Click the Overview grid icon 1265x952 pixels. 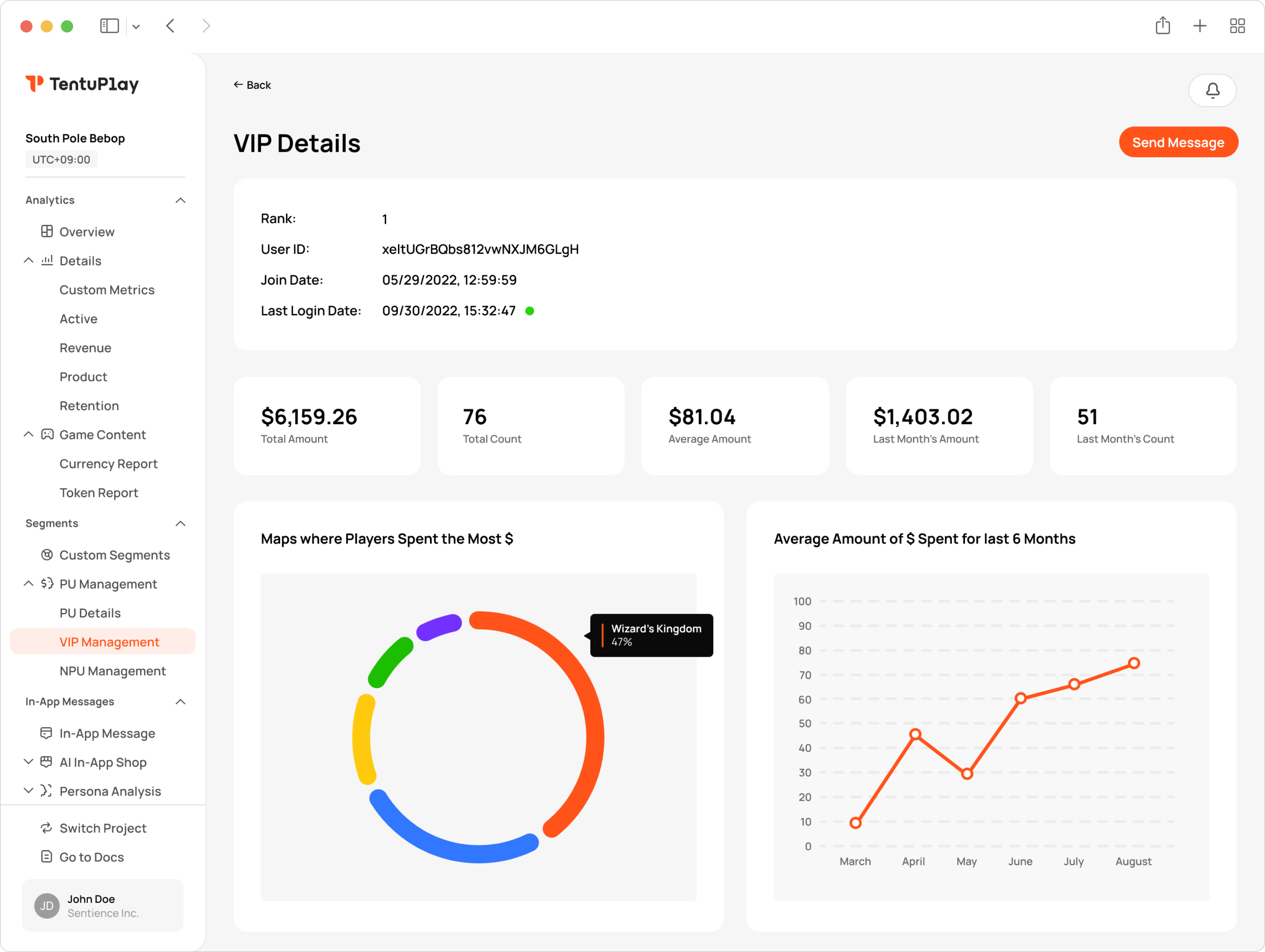pos(47,231)
